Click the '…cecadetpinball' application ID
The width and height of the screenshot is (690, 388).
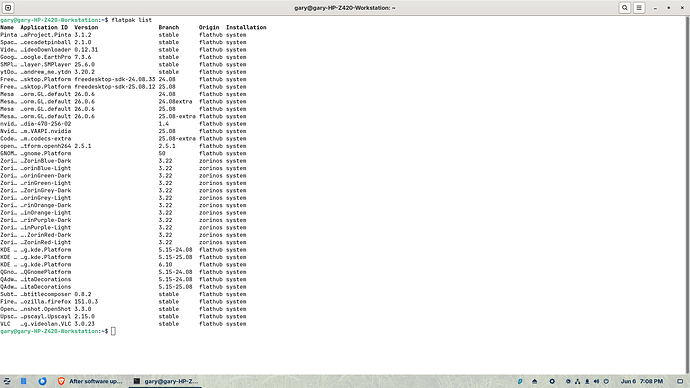(45, 42)
